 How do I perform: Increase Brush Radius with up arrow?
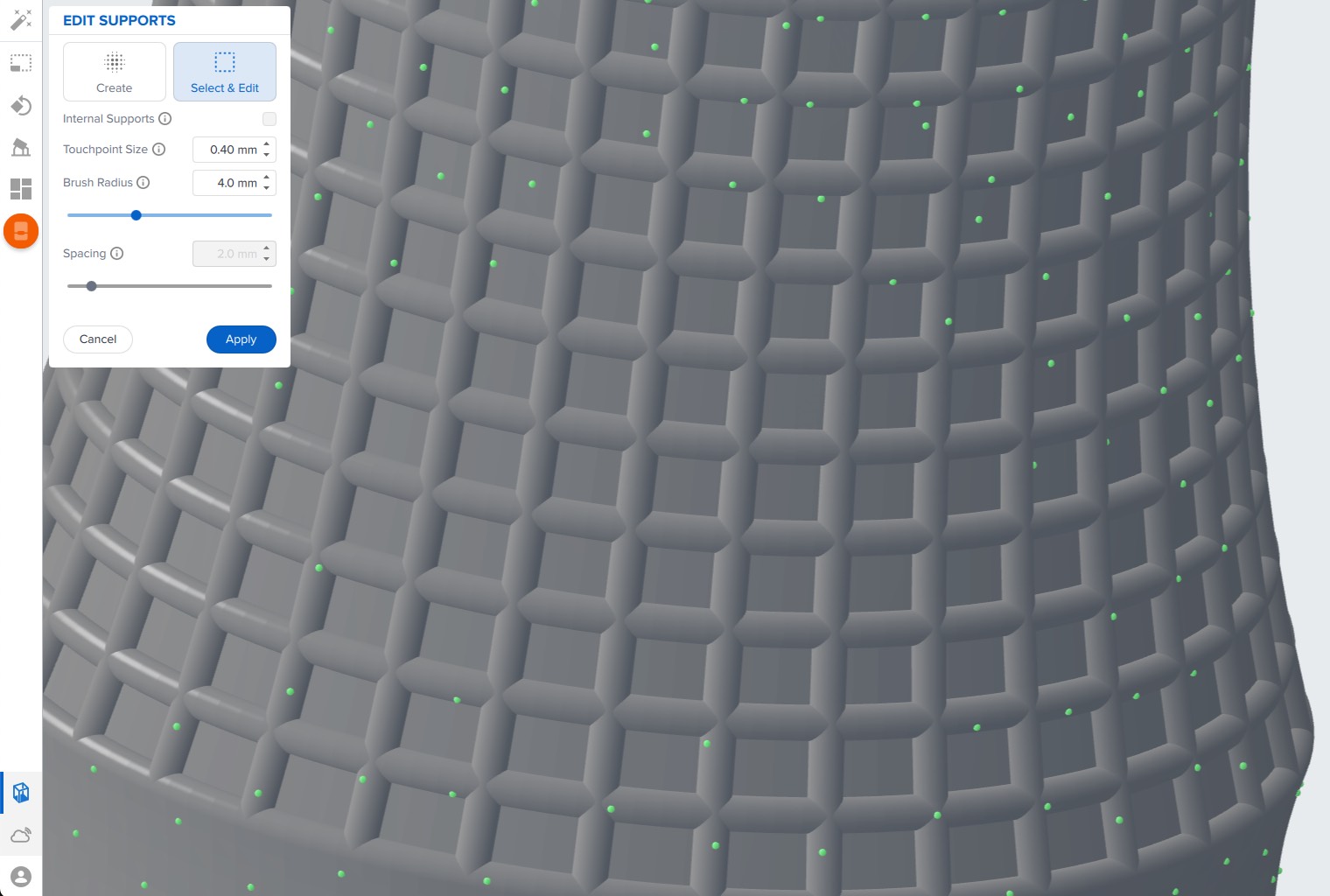(267, 177)
